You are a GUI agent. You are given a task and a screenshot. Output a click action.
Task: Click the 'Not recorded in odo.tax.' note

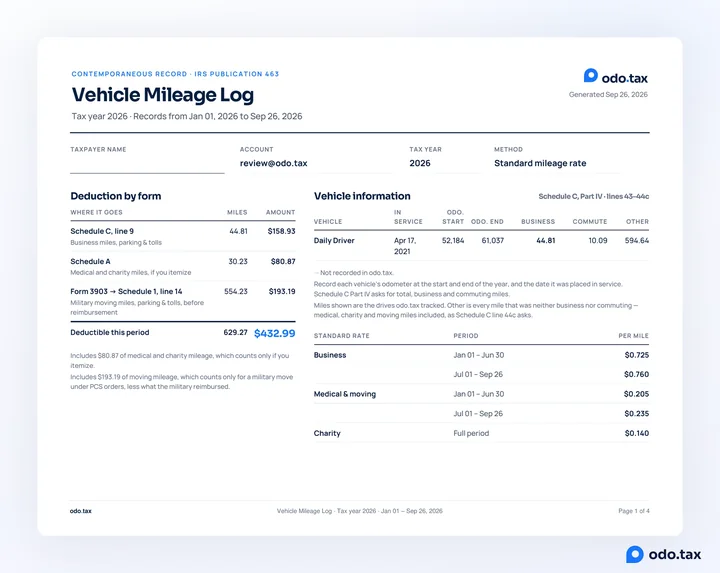354,273
